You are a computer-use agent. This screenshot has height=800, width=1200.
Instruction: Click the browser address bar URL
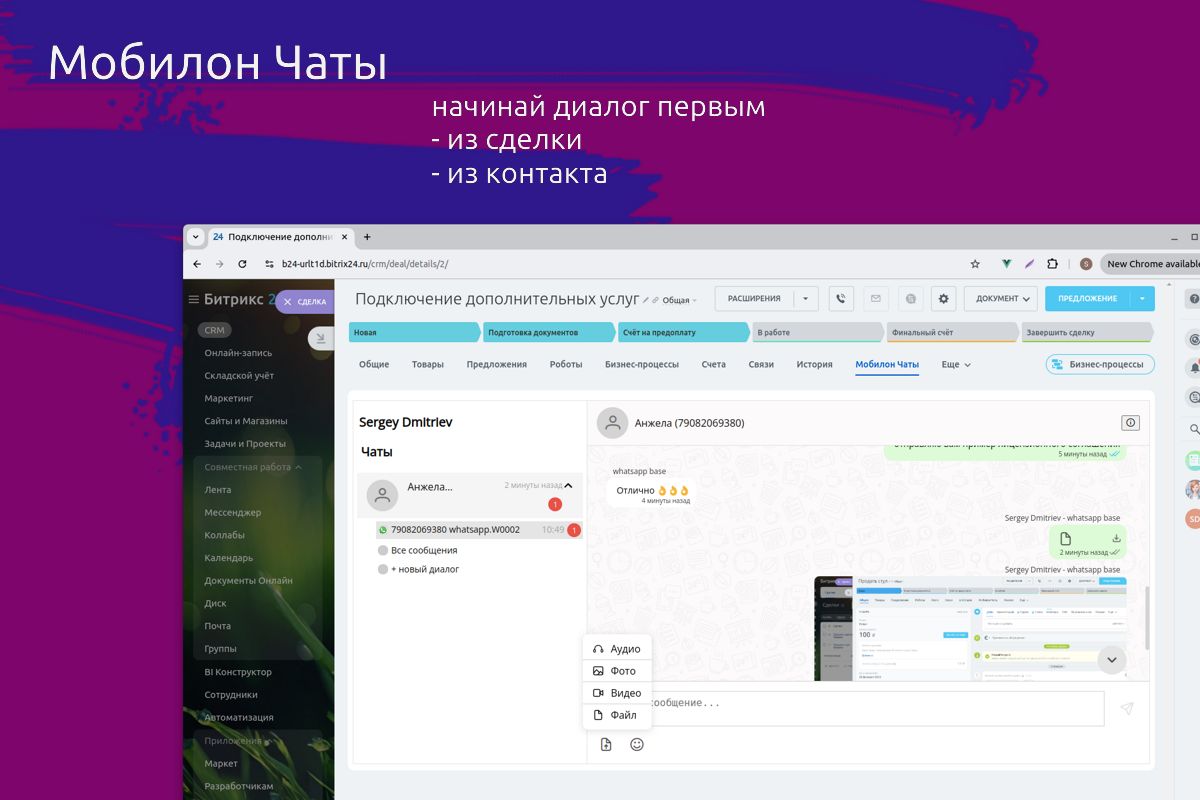pyautogui.click(x=365, y=264)
